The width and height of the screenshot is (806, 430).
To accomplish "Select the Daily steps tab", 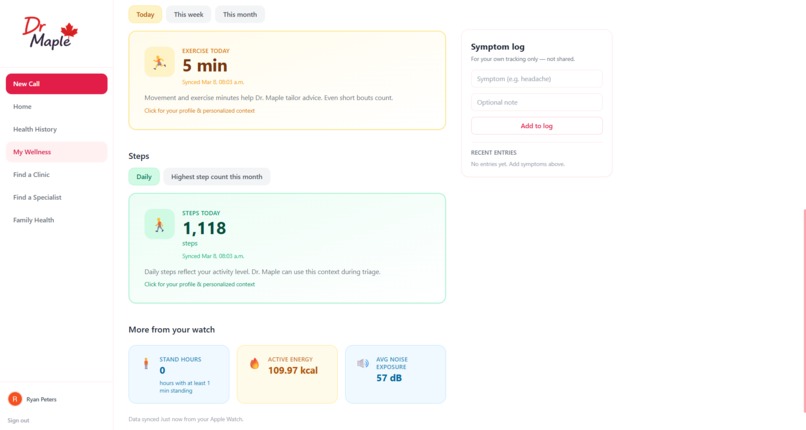I will point(144,177).
